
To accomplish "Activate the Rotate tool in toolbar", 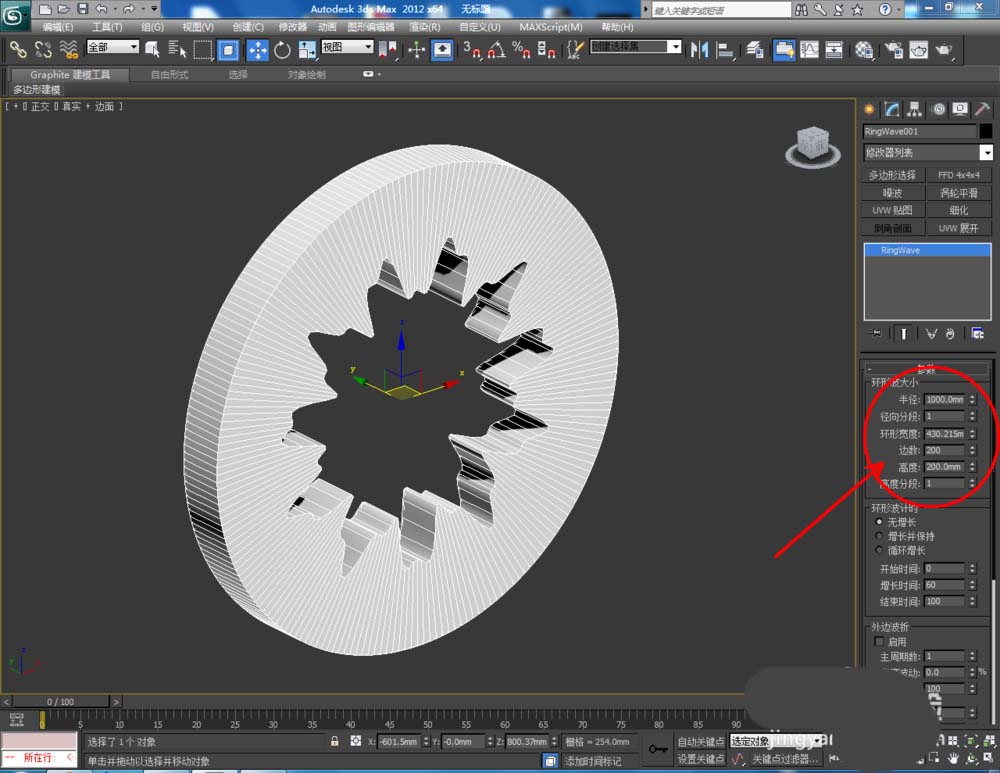I will coord(283,49).
